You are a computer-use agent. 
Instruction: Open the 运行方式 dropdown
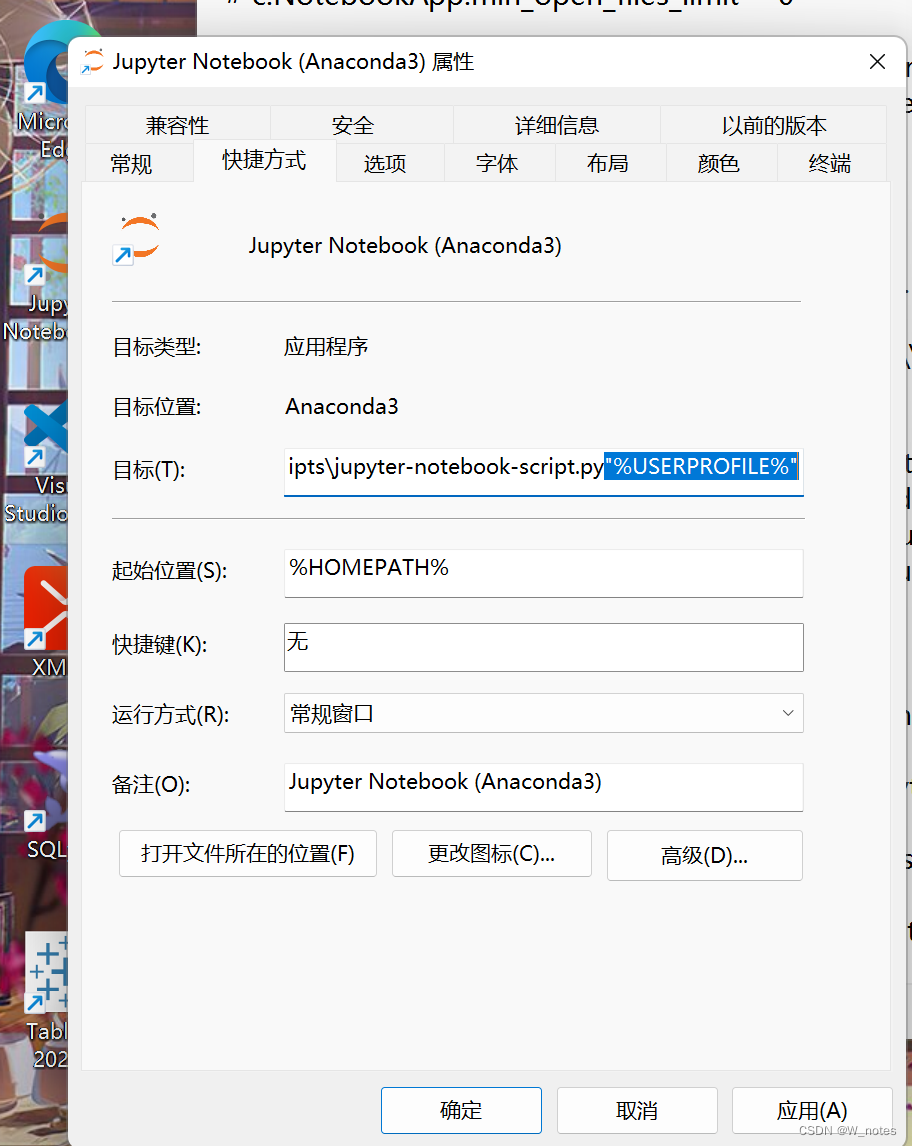pyautogui.click(x=543, y=713)
